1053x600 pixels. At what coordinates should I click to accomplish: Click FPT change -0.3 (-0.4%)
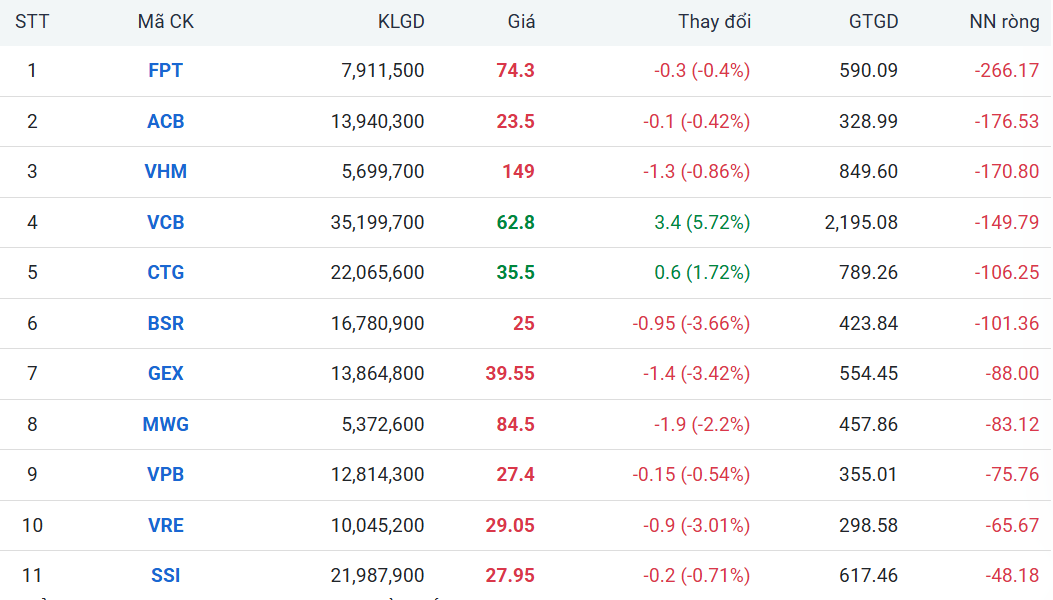tap(702, 71)
